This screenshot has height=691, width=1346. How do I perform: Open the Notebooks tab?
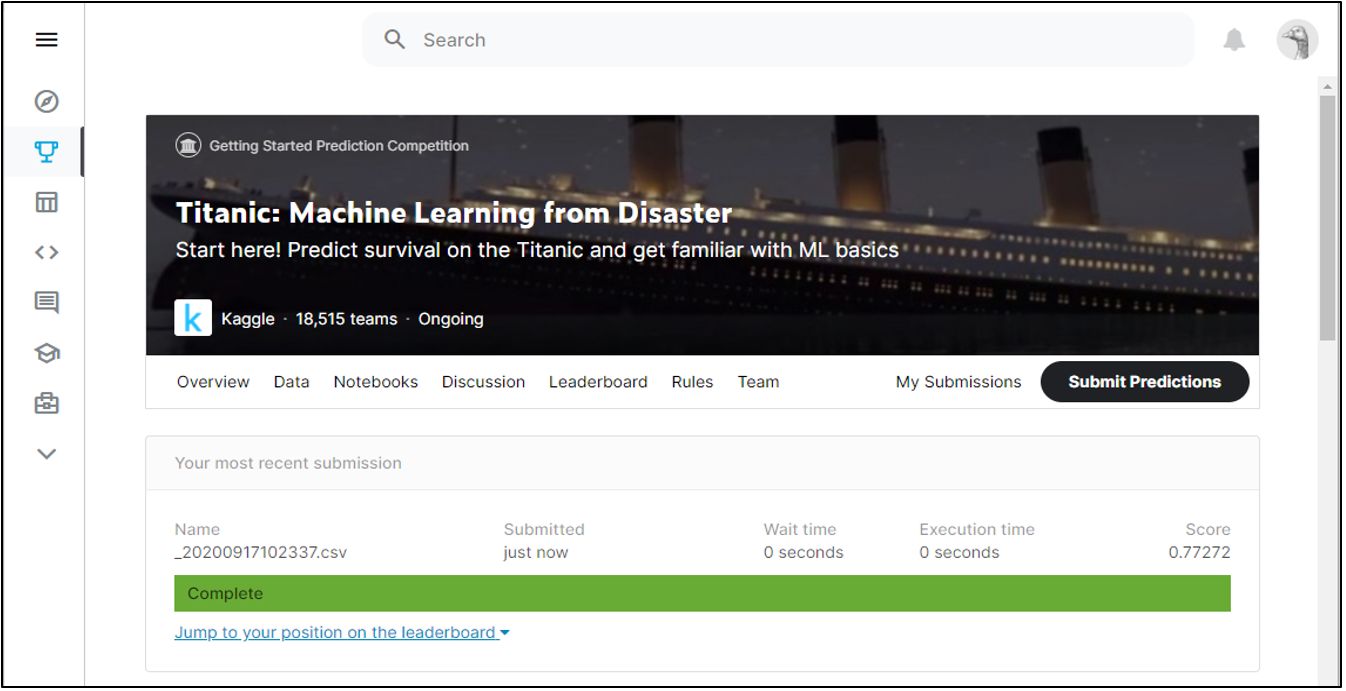tap(375, 382)
